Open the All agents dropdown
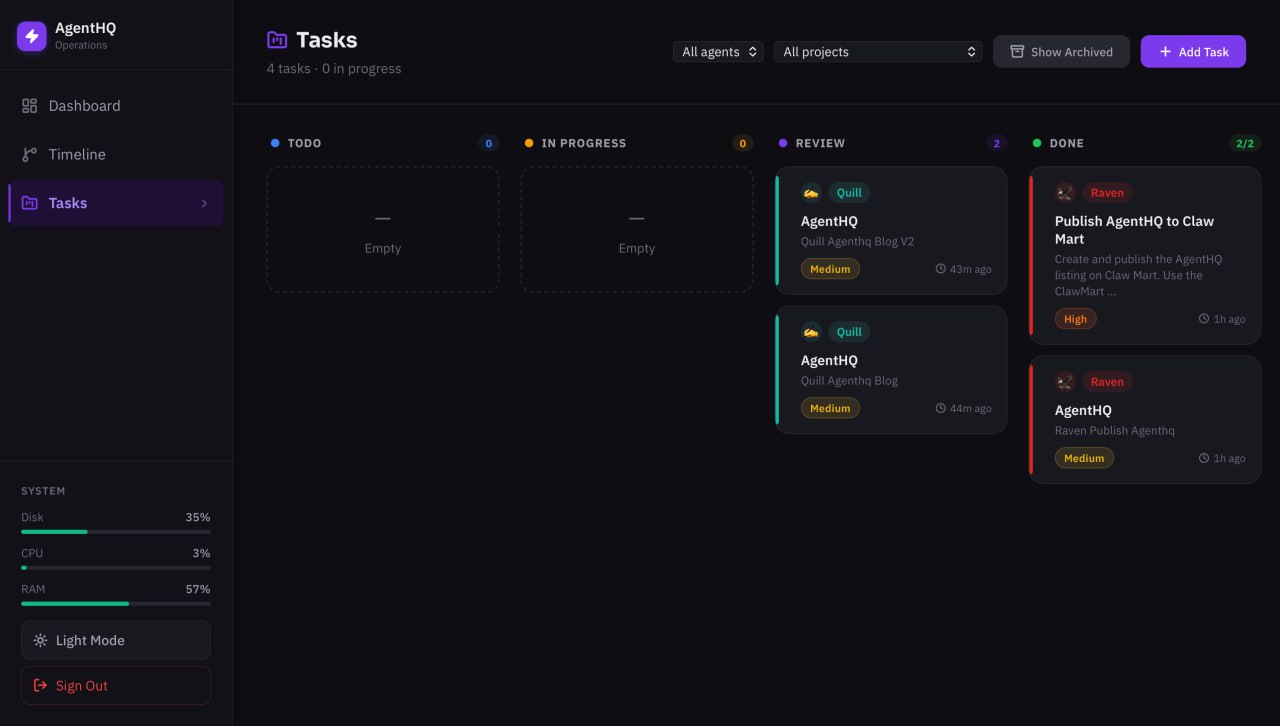1280x726 pixels. point(717,51)
